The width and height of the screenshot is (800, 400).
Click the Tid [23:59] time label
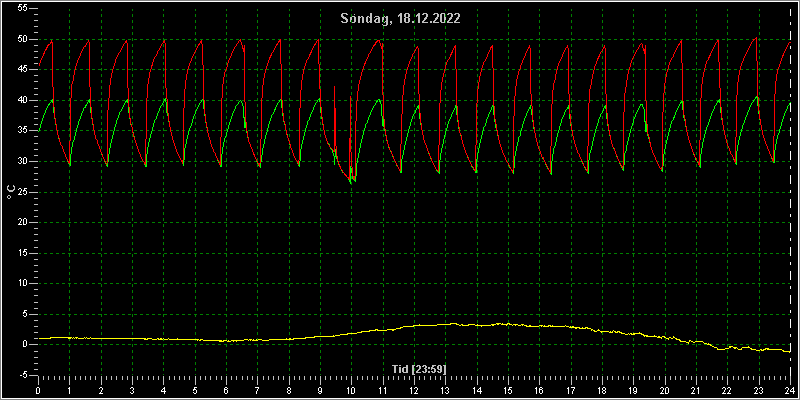(421, 369)
